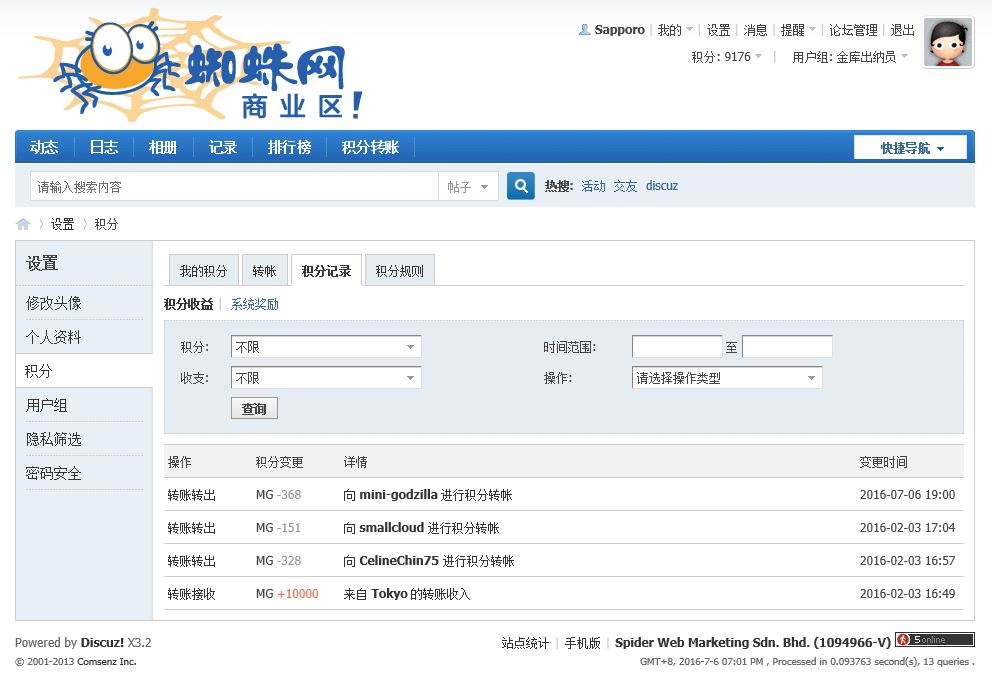Open the 收支 dropdown set to 不限

point(325,378)
